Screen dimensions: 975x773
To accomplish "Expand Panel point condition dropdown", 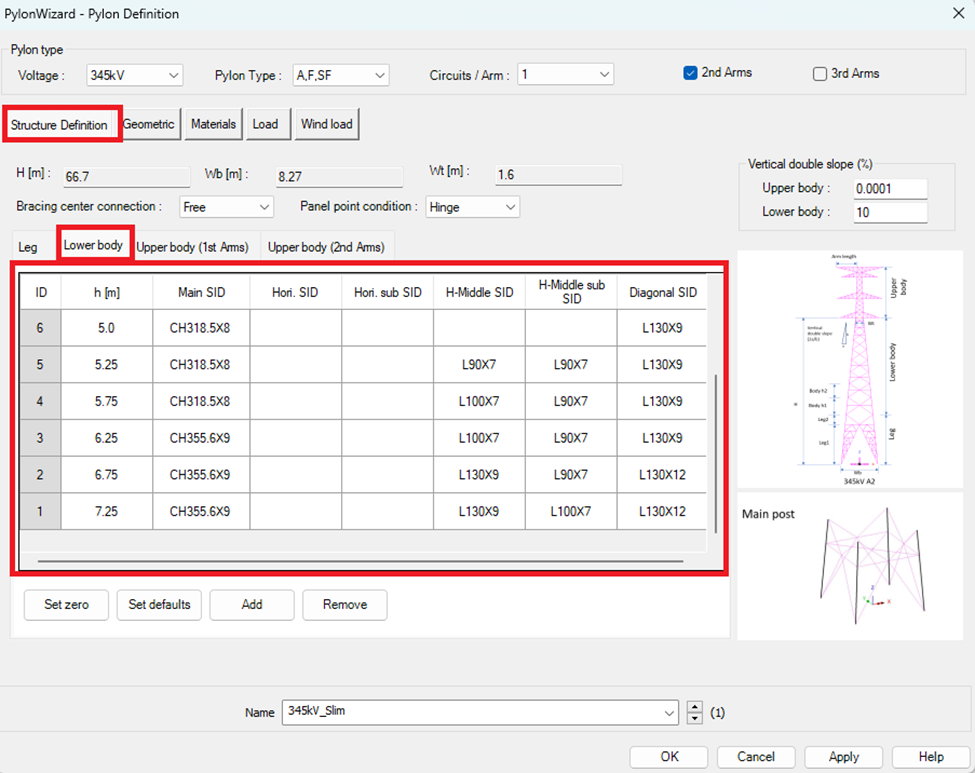I will [x=472, y=207].
